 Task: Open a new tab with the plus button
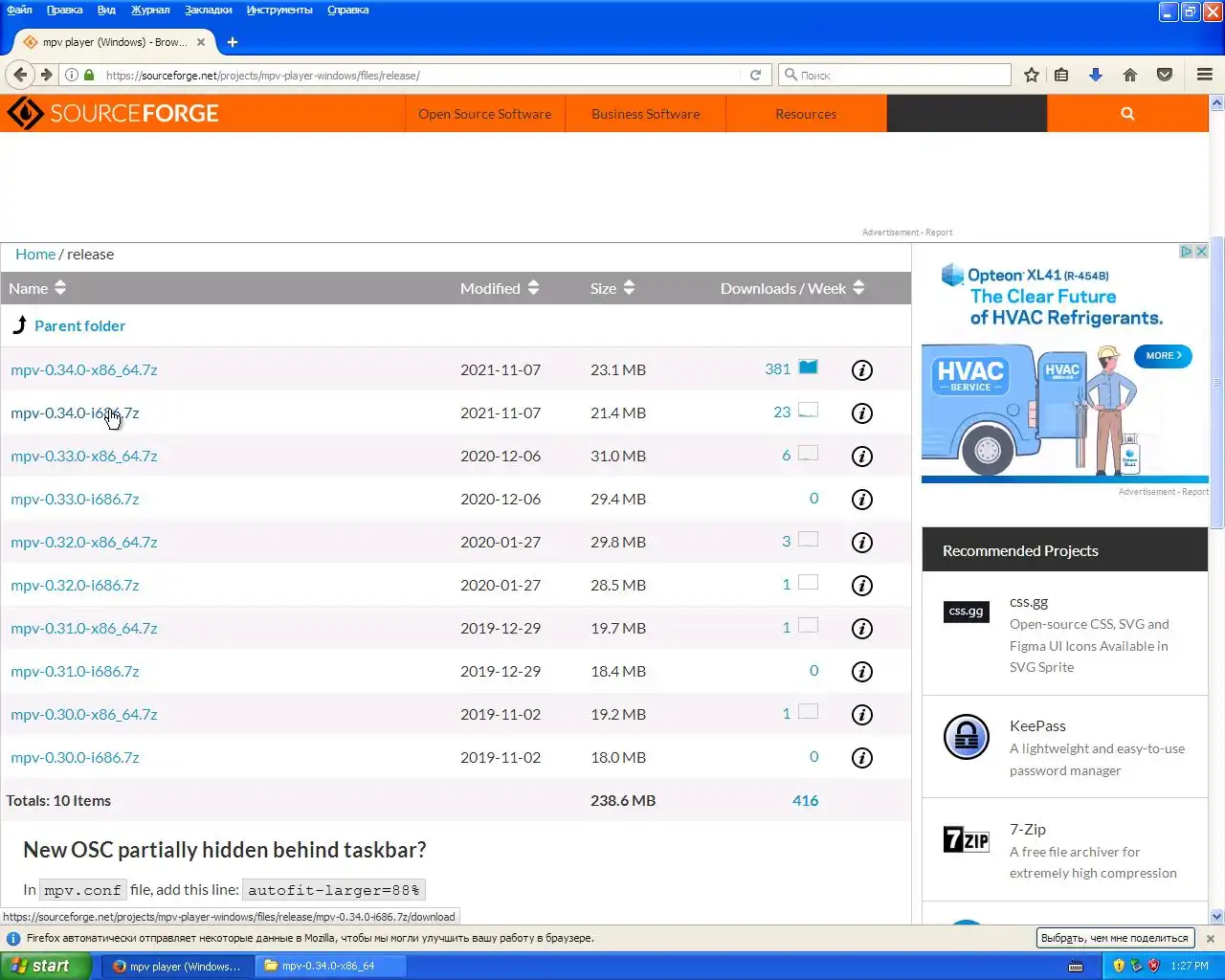click(233, 42)
